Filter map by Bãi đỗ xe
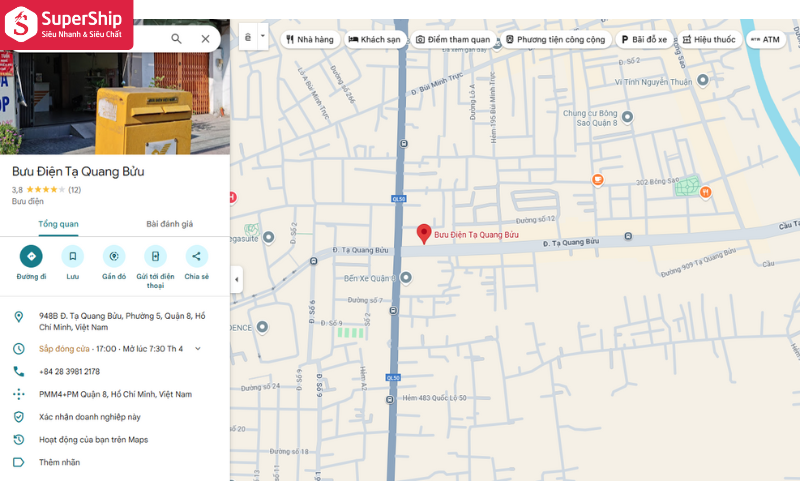The image size is (800, 500). 644,39
